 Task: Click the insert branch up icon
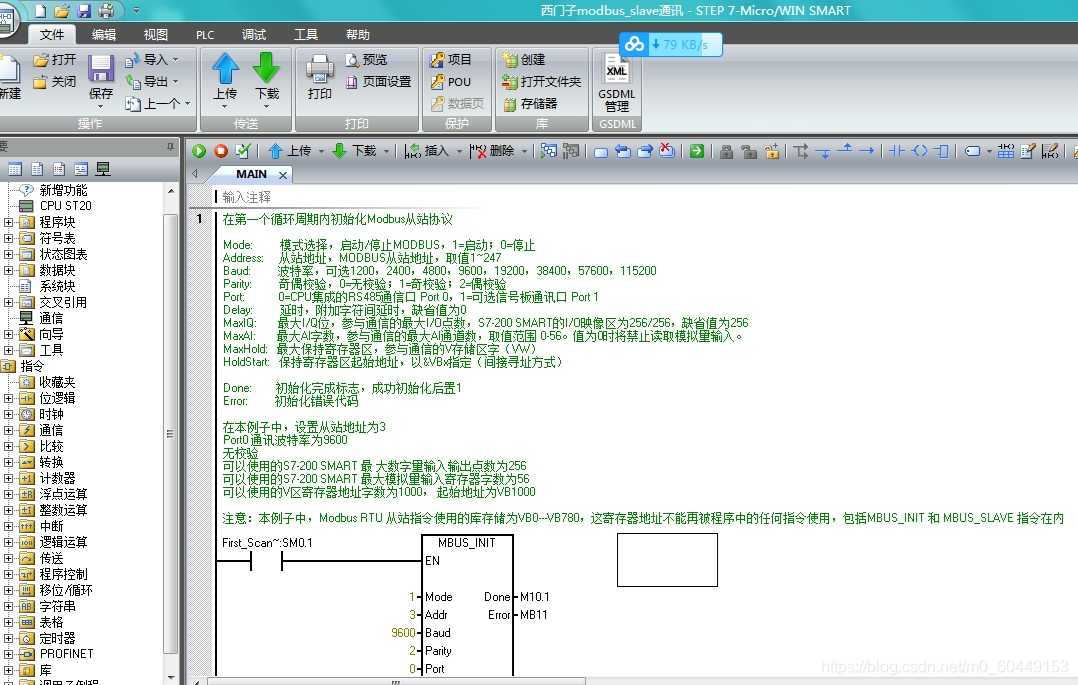(846, 149)
